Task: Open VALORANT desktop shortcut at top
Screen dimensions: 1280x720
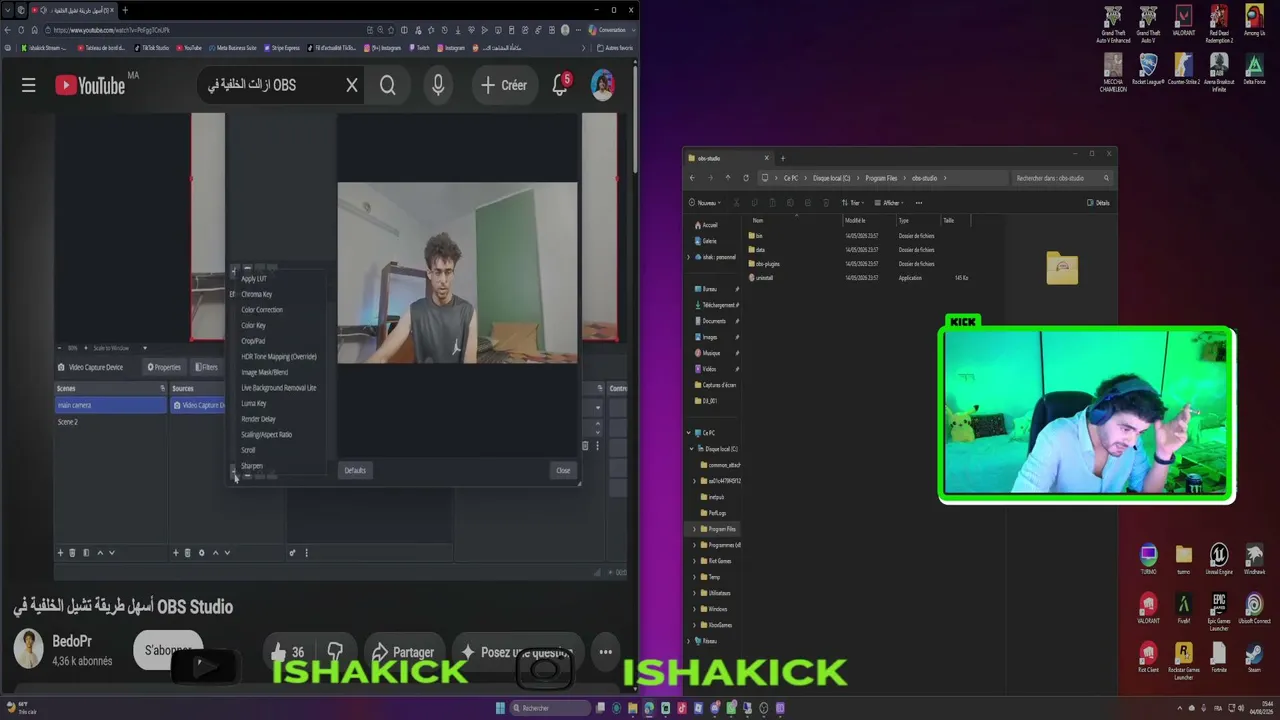Action: tap(1184, 22)
